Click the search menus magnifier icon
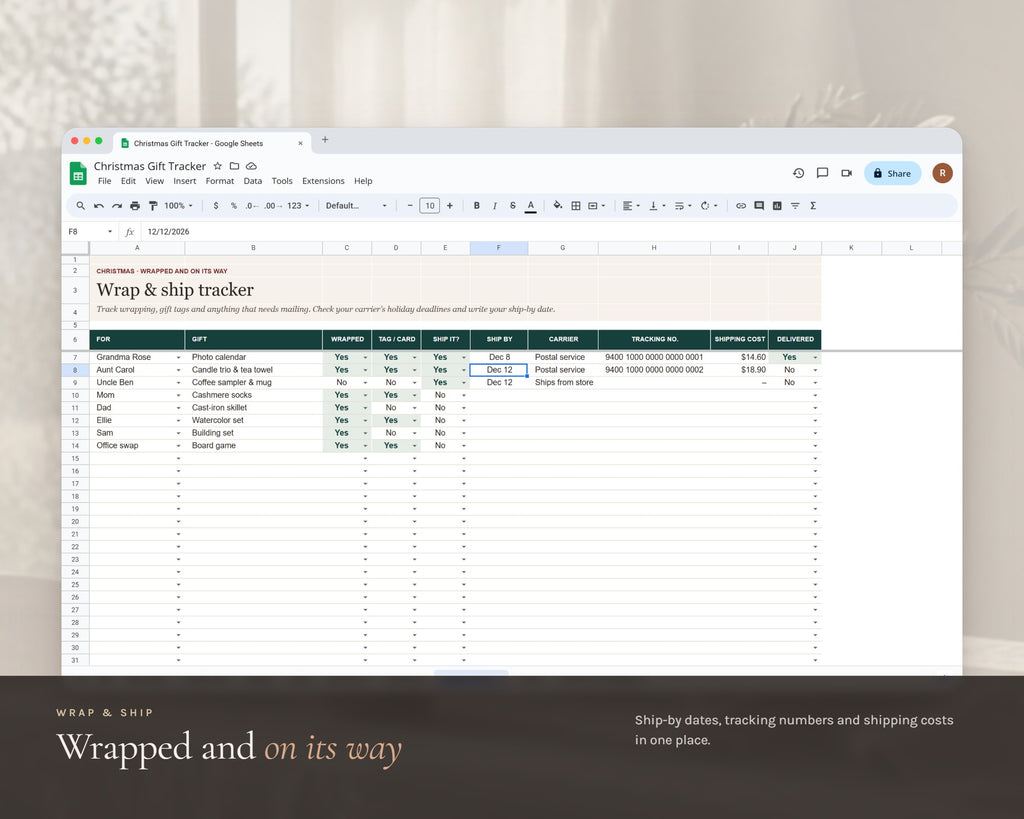The width and height of the screenshot is (1024, 819). coord(80,206)
